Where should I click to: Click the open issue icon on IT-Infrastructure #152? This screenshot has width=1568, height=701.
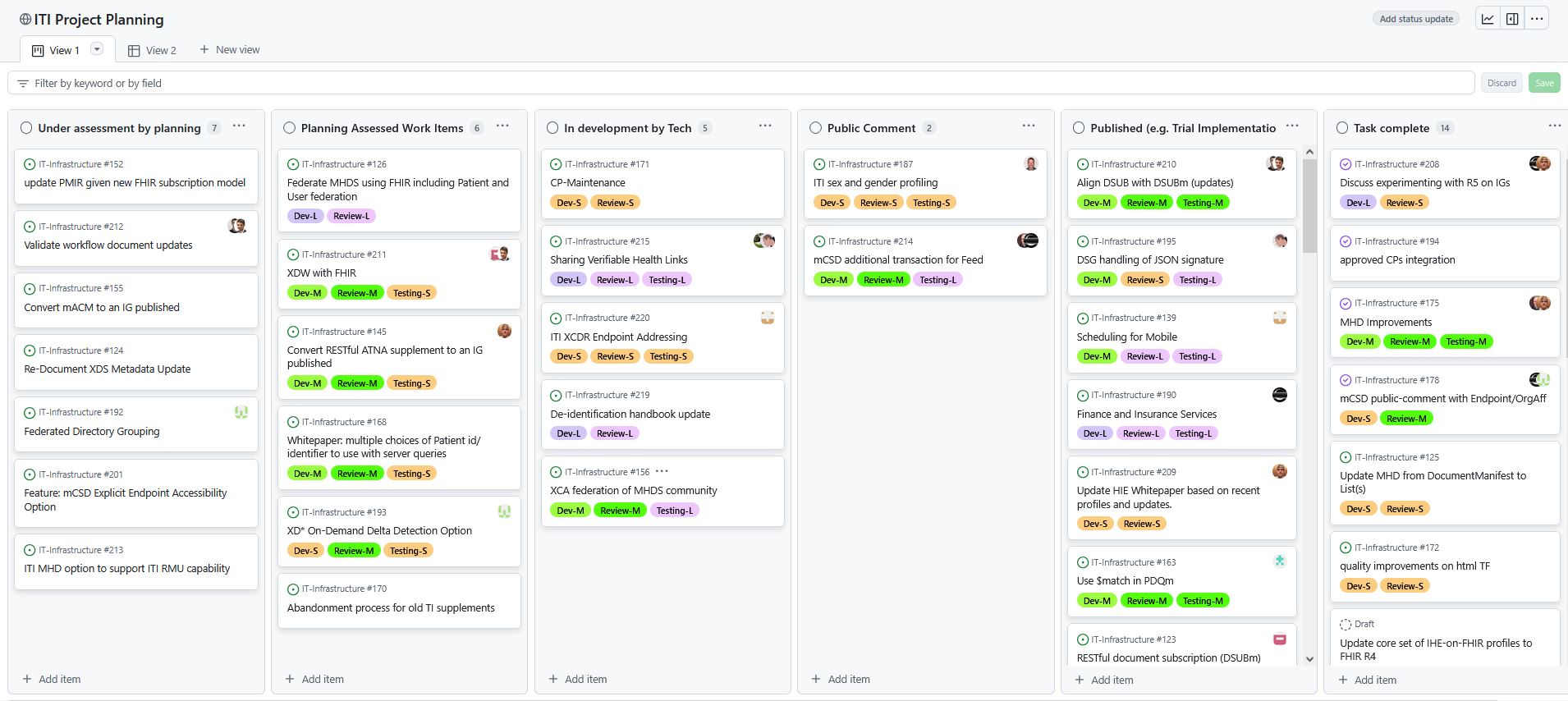coord(30,164)
